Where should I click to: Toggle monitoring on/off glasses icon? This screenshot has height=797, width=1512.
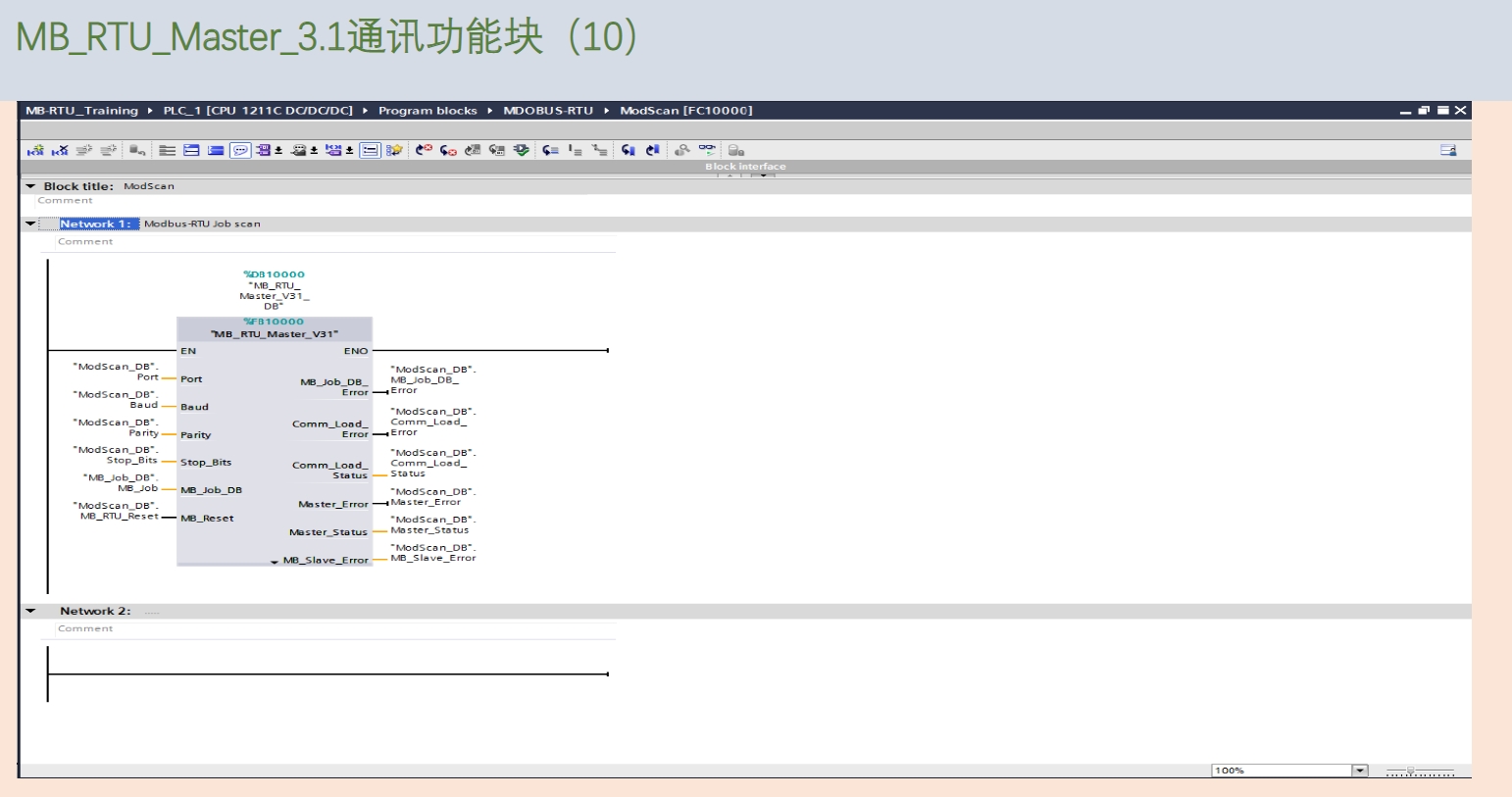point(707,150)
